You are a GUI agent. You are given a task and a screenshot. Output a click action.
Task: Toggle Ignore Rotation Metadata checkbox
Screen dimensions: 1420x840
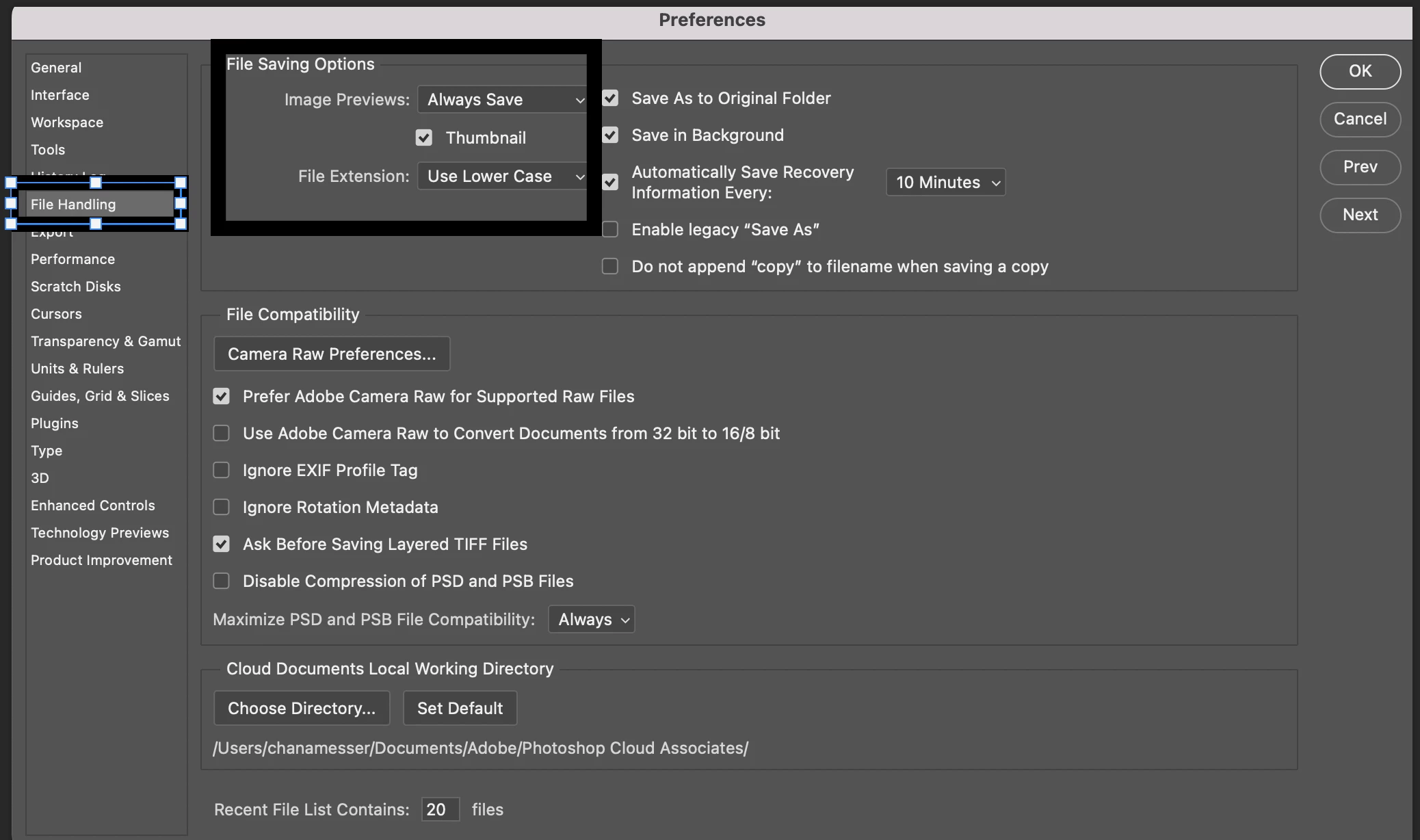pos(221,507)
